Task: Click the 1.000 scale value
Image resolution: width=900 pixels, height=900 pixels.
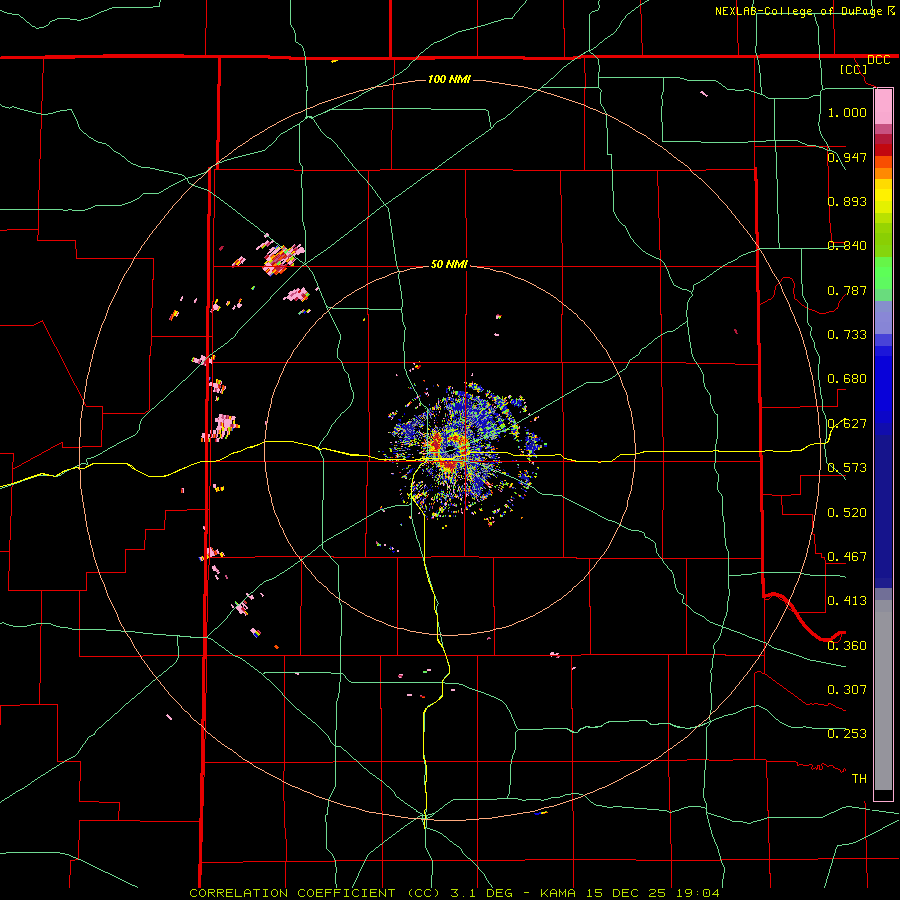Action: (847, 112)
